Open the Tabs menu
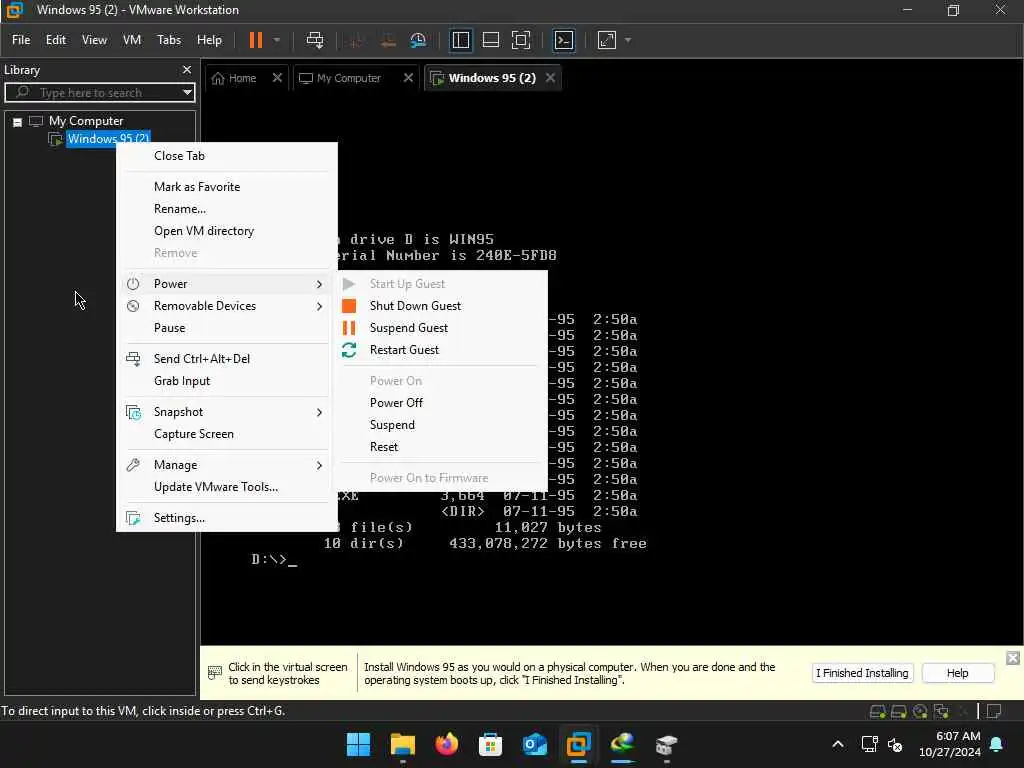Image resolution: width=1024 pixels, height=768 pixels. click(168, 40)
